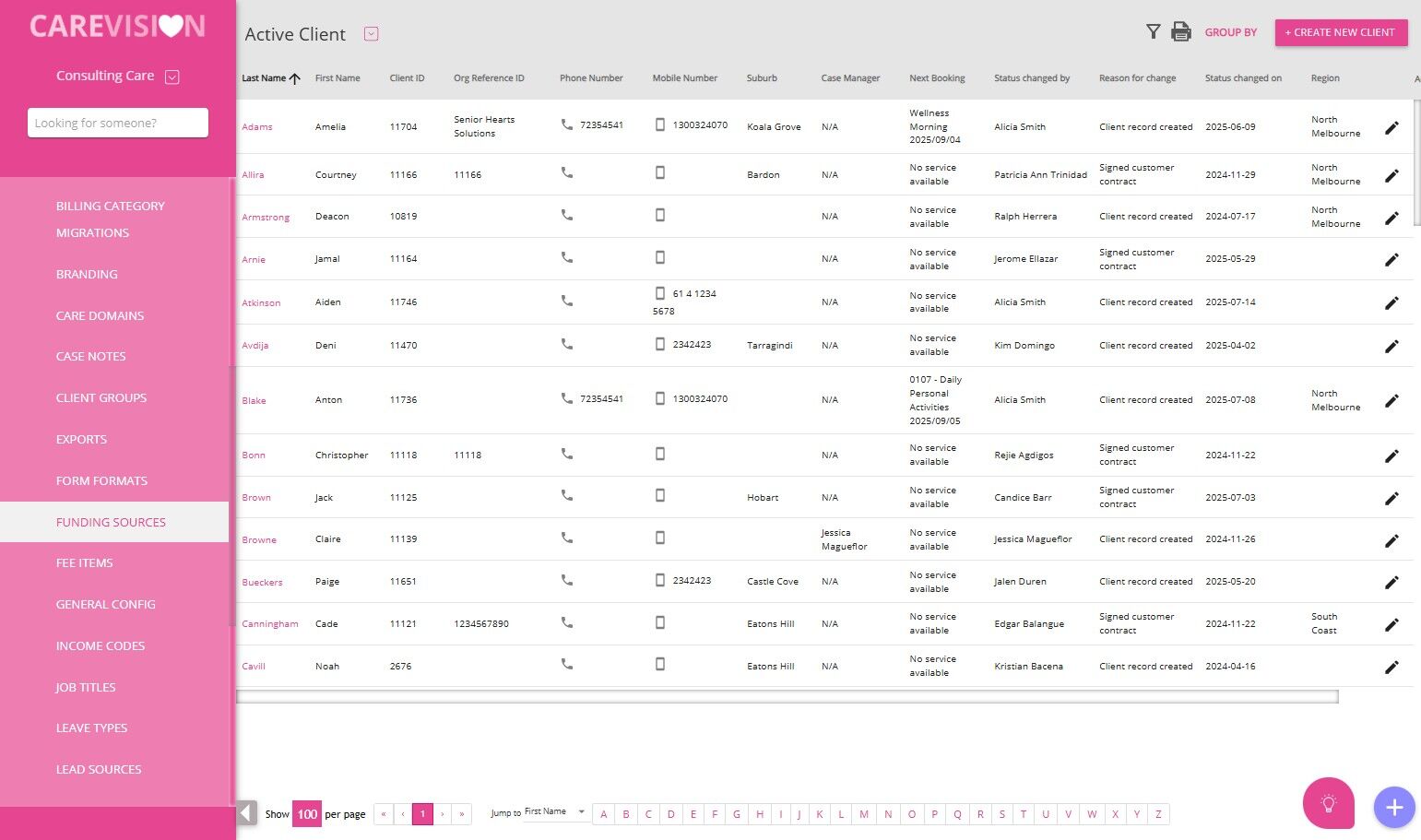Sort the table by Last Name
The image size is (1421, 840).
pos(270,78)
